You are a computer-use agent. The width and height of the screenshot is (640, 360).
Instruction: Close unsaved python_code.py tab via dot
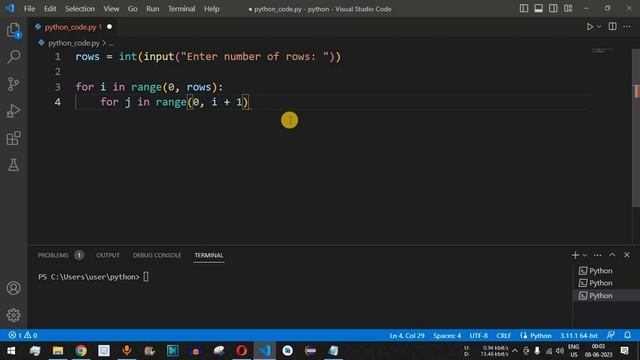point(109,27)
